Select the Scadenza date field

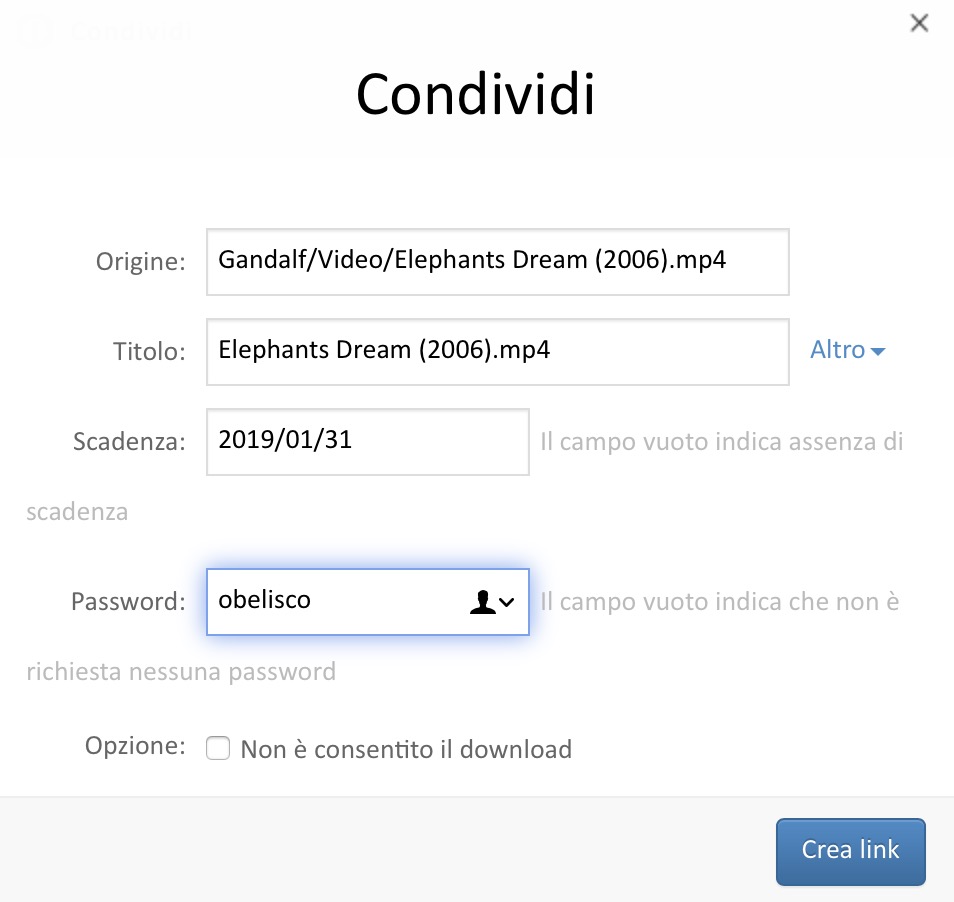(x=367, y=441)
